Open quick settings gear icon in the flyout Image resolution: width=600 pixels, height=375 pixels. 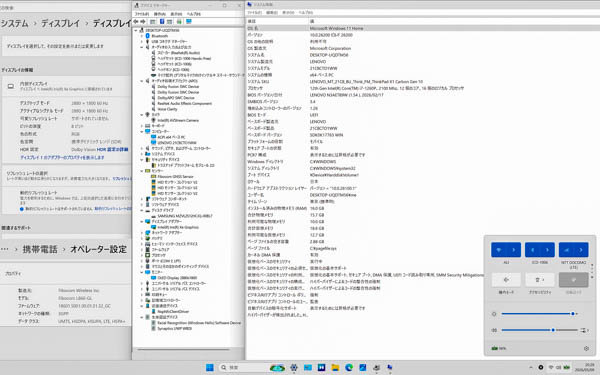point(586,348)
